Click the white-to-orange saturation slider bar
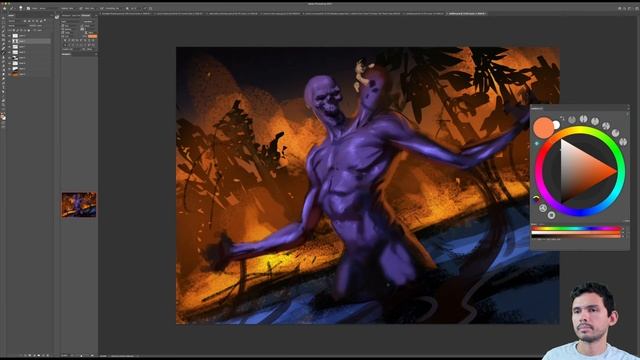Image resolution: width=640 pixels, height=360 pixels. (x=576, y=233)
